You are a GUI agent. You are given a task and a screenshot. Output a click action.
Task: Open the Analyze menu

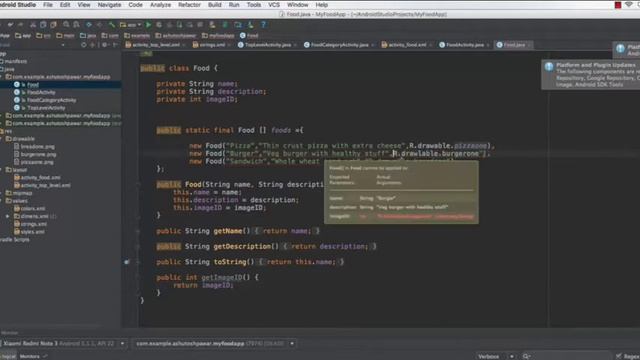160,5
